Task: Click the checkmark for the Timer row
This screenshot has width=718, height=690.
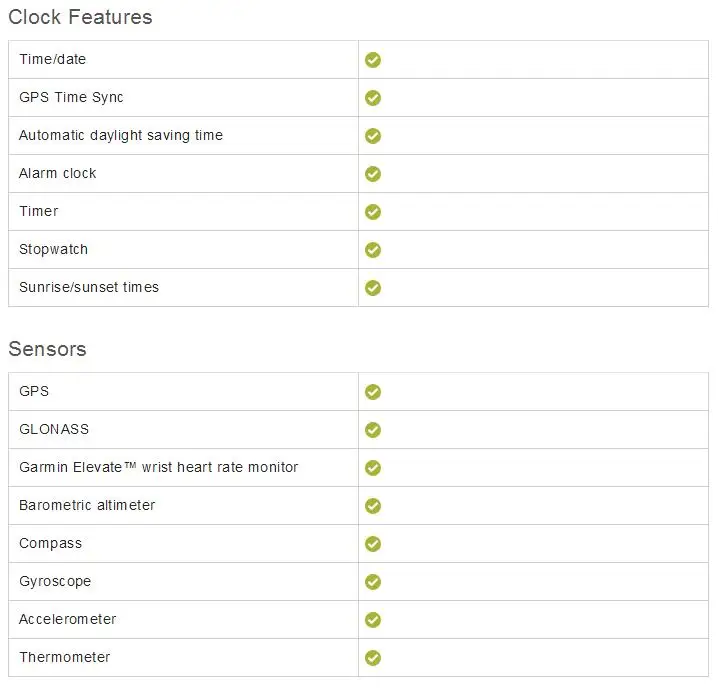Action: pyautogui.click(x=373, y=212)
